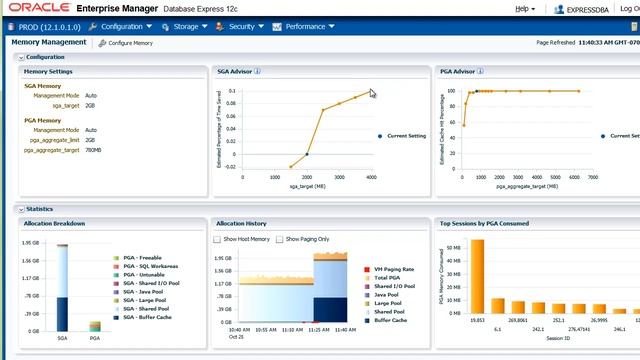Click the EXPRESSDBA user icon

(559, 9)
